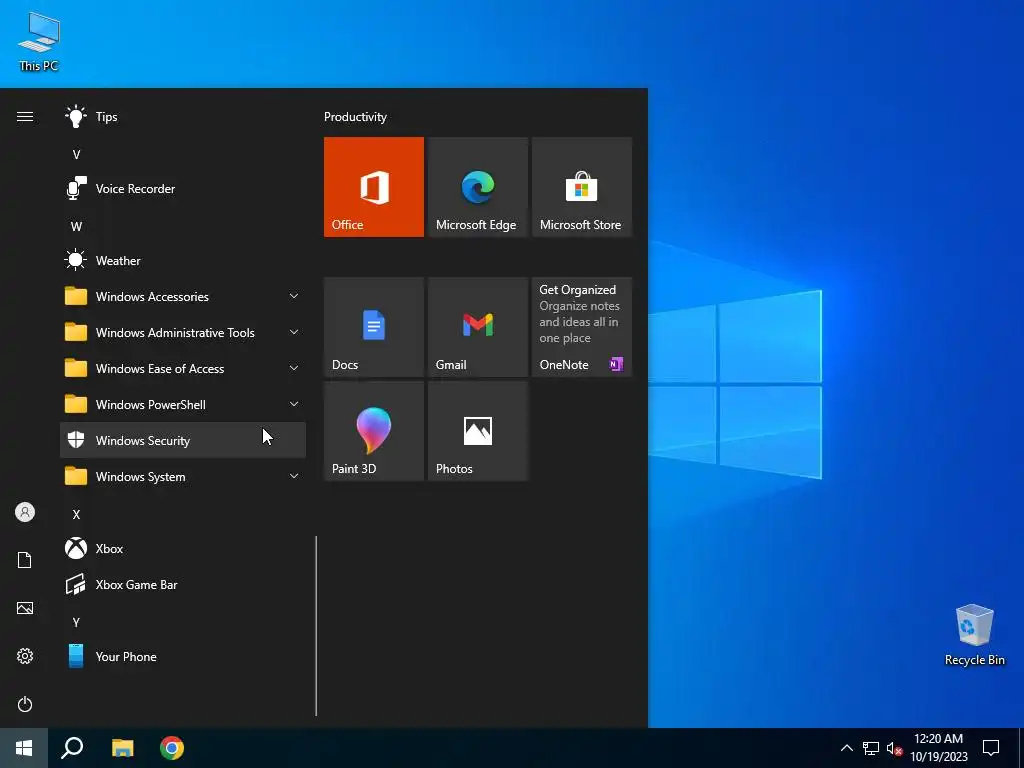Click the Start menu hamburger expand icon

click(25, 117)
